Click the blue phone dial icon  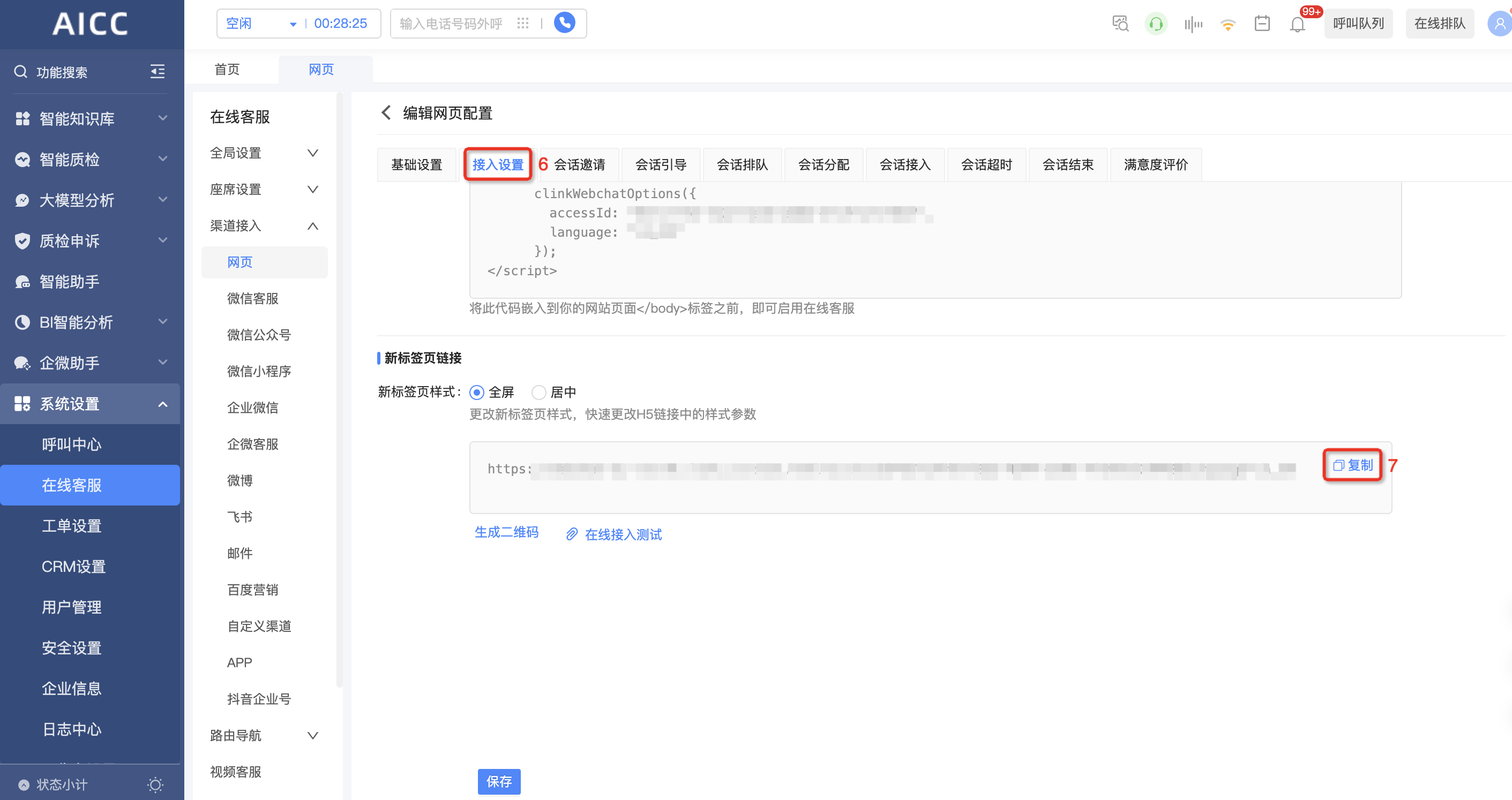pyautogui.click(x=564, y=23)
